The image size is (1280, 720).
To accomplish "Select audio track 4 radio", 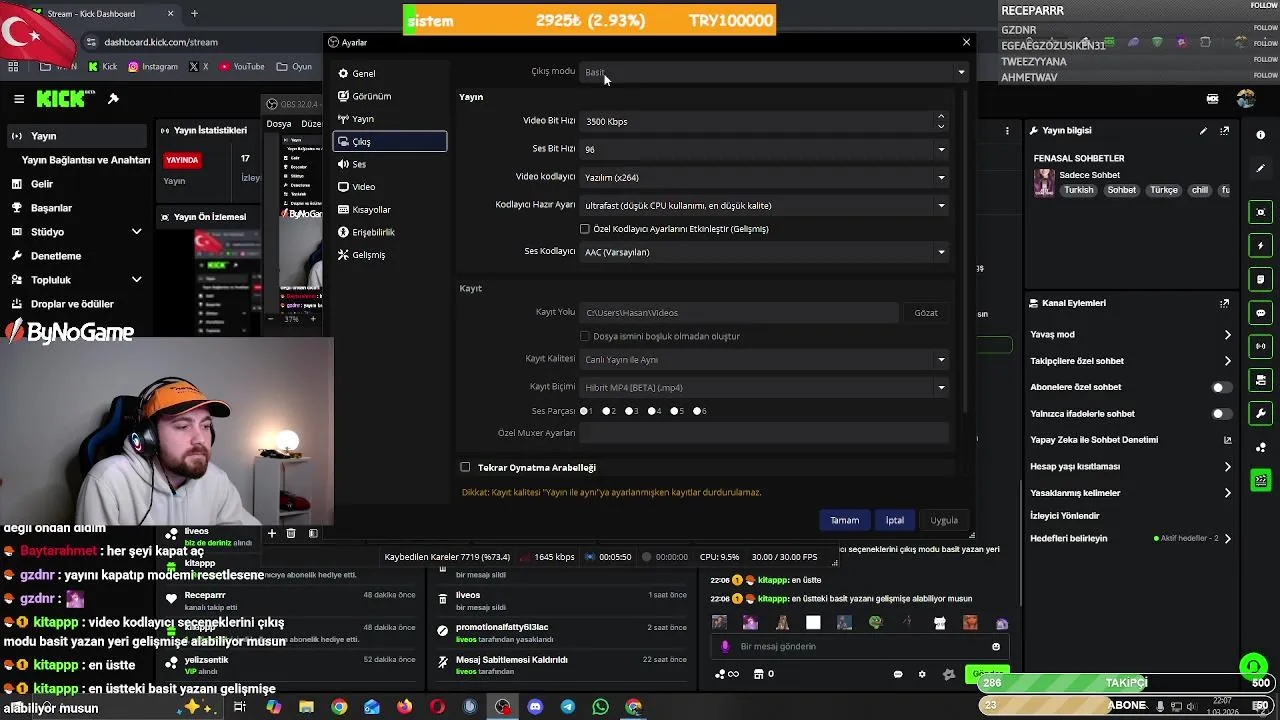I will click(652, 411).
